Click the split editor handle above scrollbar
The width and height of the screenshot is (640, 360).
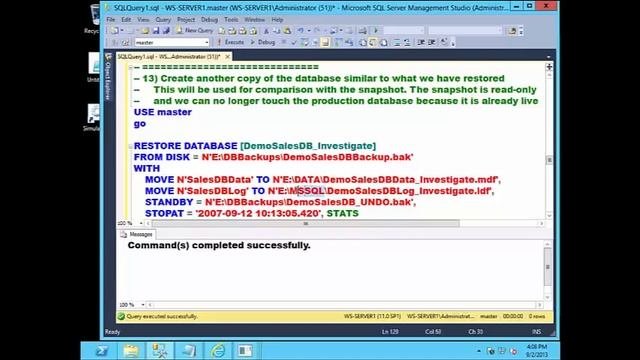coord(549,67)
